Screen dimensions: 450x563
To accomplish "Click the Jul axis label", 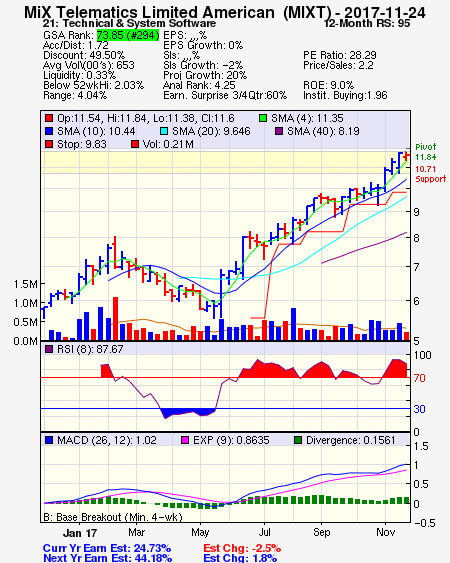I will click(264, 532).
